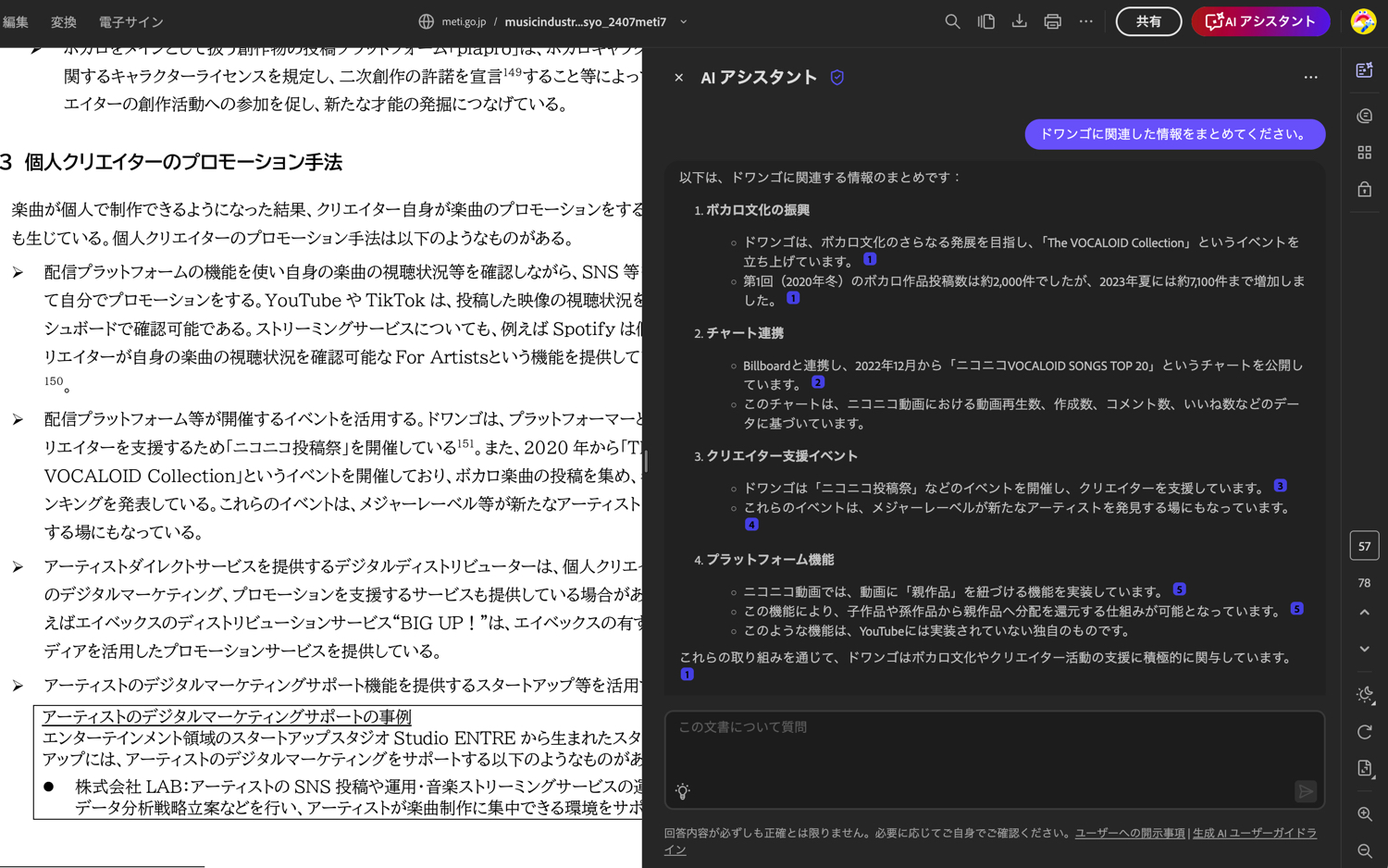Viewport: 1388px width, 868px height.
Task: Click the 共有 share button
Action: [x=1148, y=21]
